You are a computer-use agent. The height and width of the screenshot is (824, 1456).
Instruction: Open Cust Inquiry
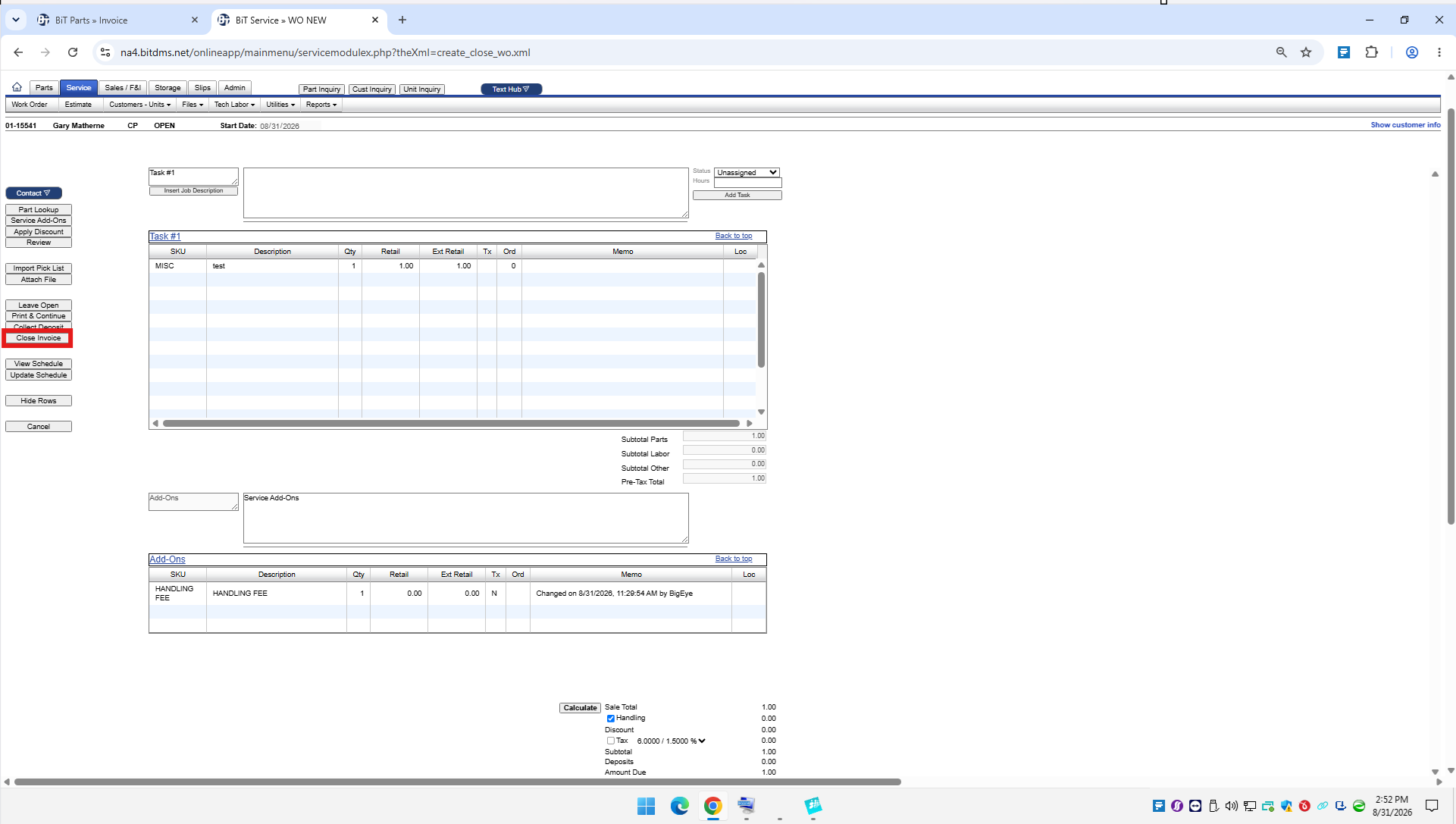coord(371,89)
